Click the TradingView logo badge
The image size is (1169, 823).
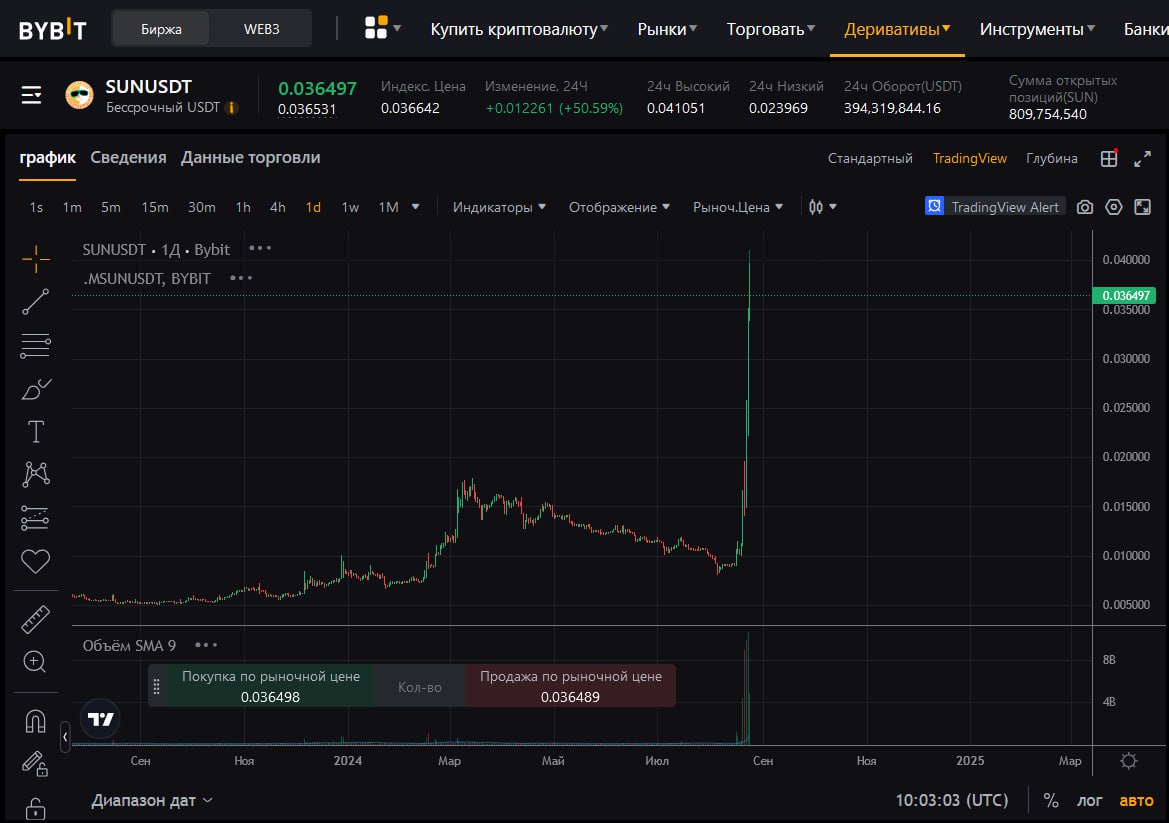[x=100, y=719]
